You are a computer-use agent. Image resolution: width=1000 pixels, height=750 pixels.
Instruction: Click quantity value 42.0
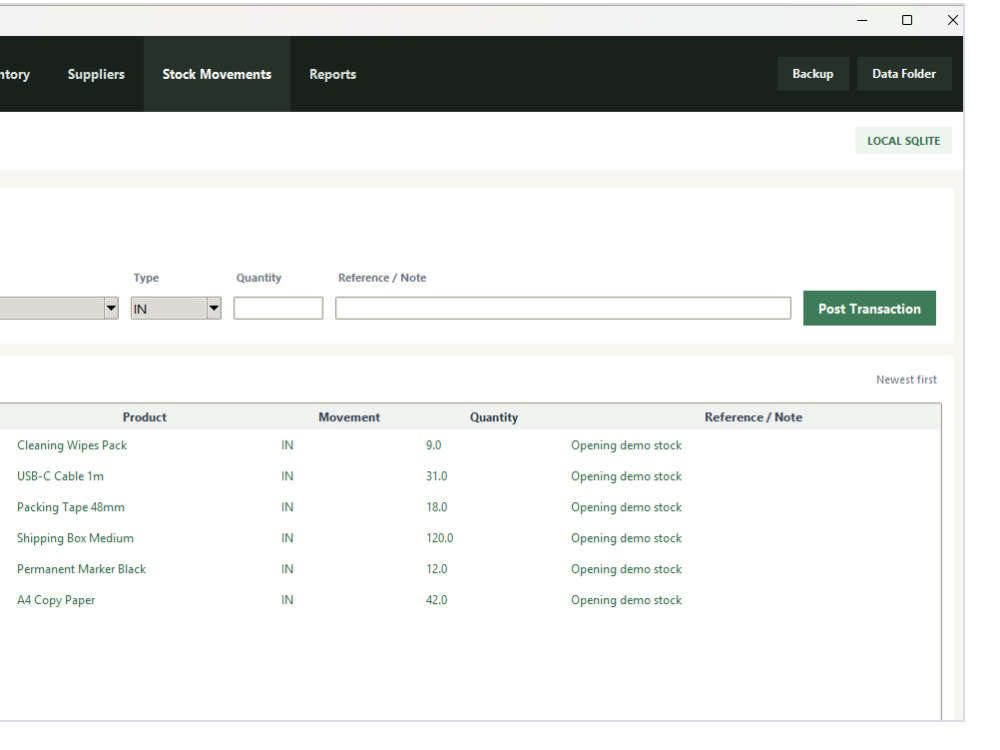point(437,600)
